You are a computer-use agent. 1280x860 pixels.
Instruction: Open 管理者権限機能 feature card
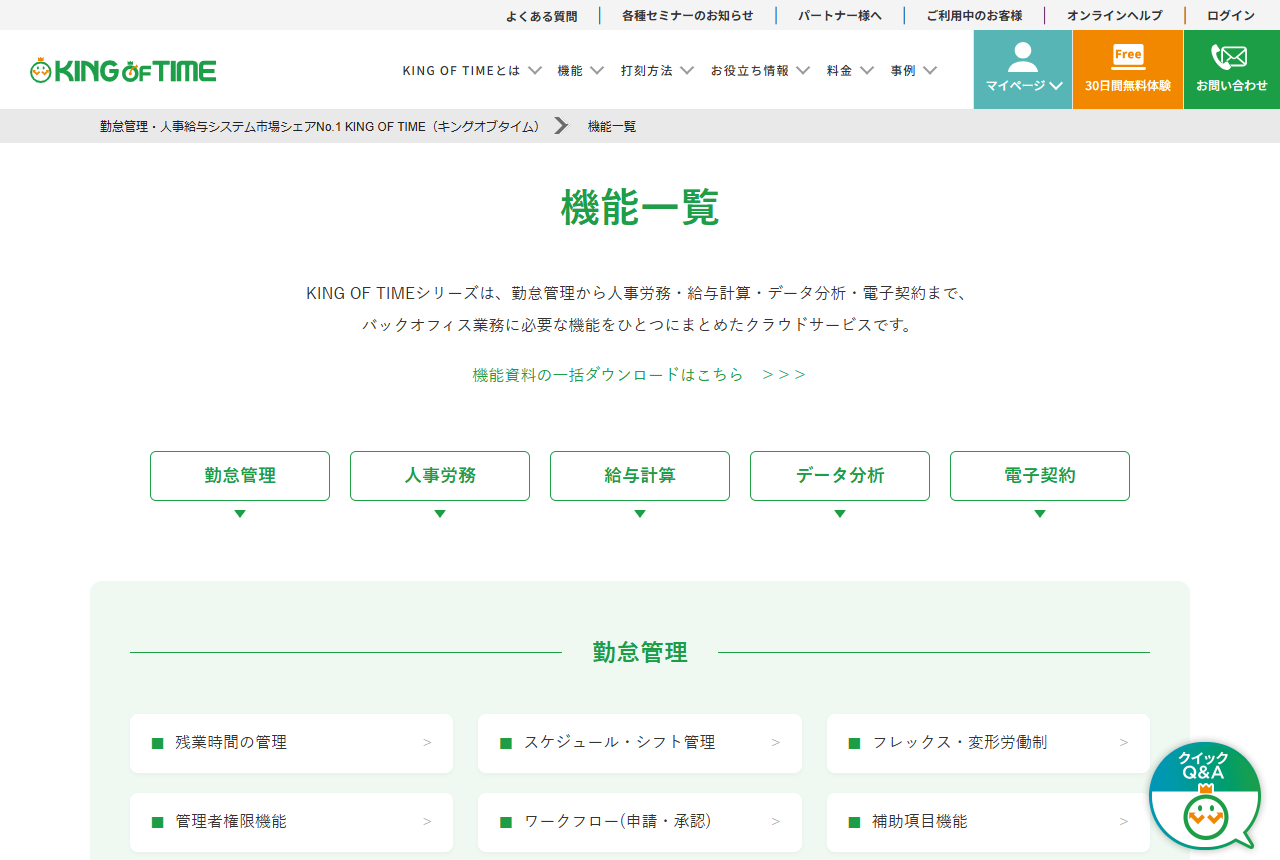[291, 822]
